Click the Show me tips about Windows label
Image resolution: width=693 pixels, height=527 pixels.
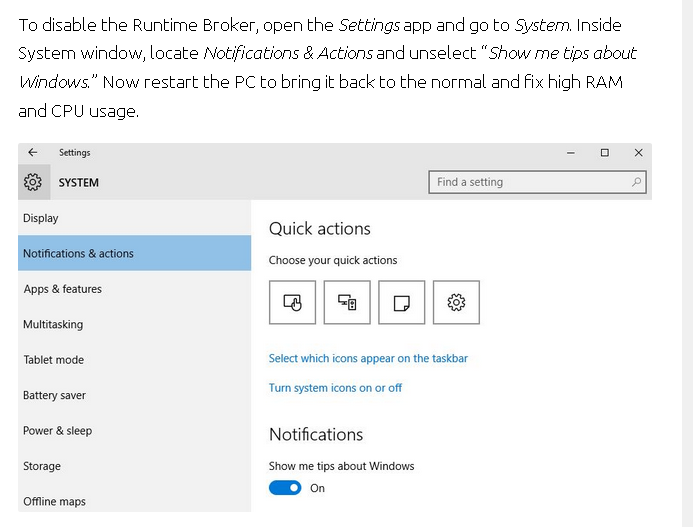coord(342,466)
